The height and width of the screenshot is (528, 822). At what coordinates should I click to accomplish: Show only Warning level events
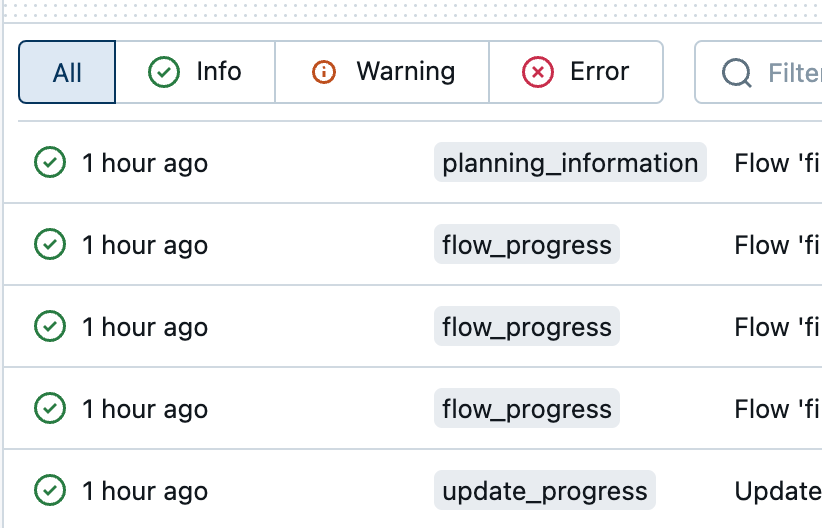[x=382, y=72]
